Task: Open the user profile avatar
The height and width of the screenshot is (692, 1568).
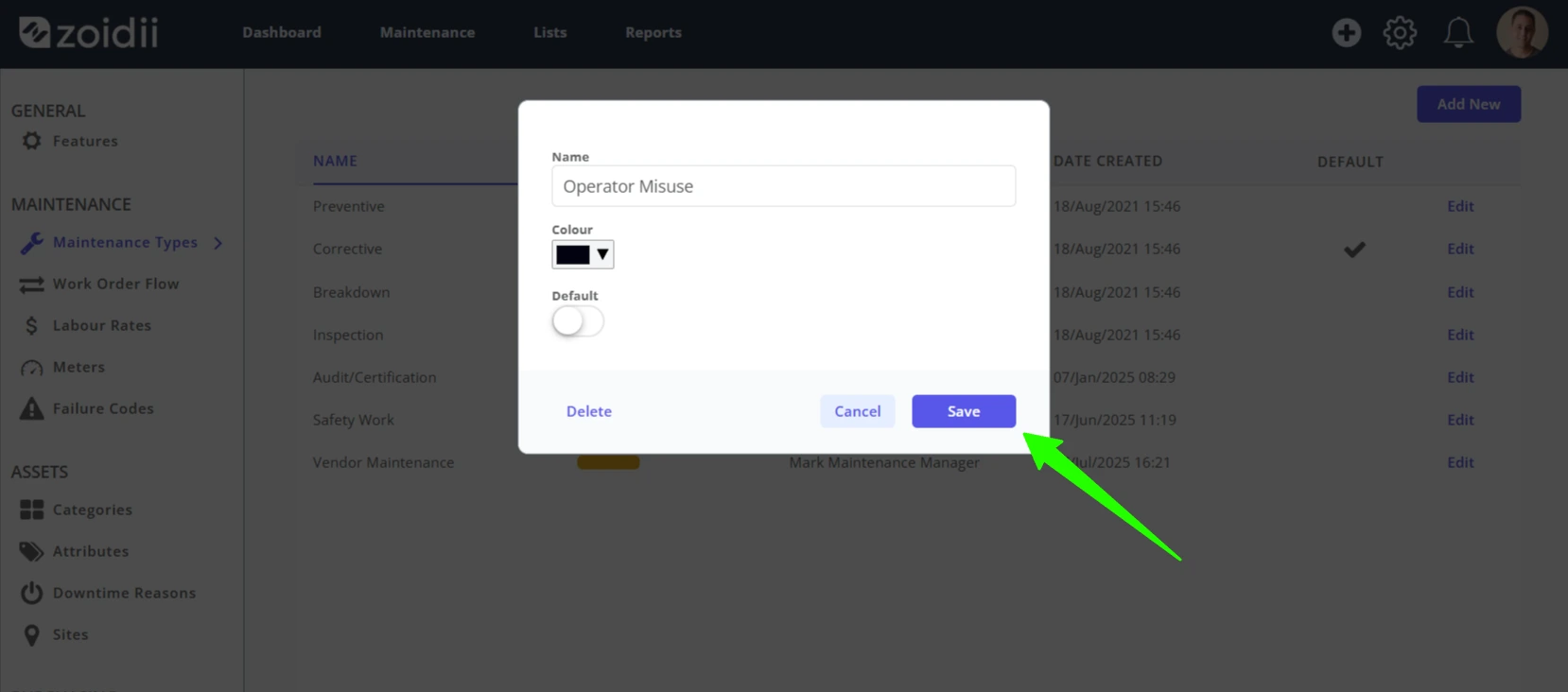Action: click(1522, 32)
